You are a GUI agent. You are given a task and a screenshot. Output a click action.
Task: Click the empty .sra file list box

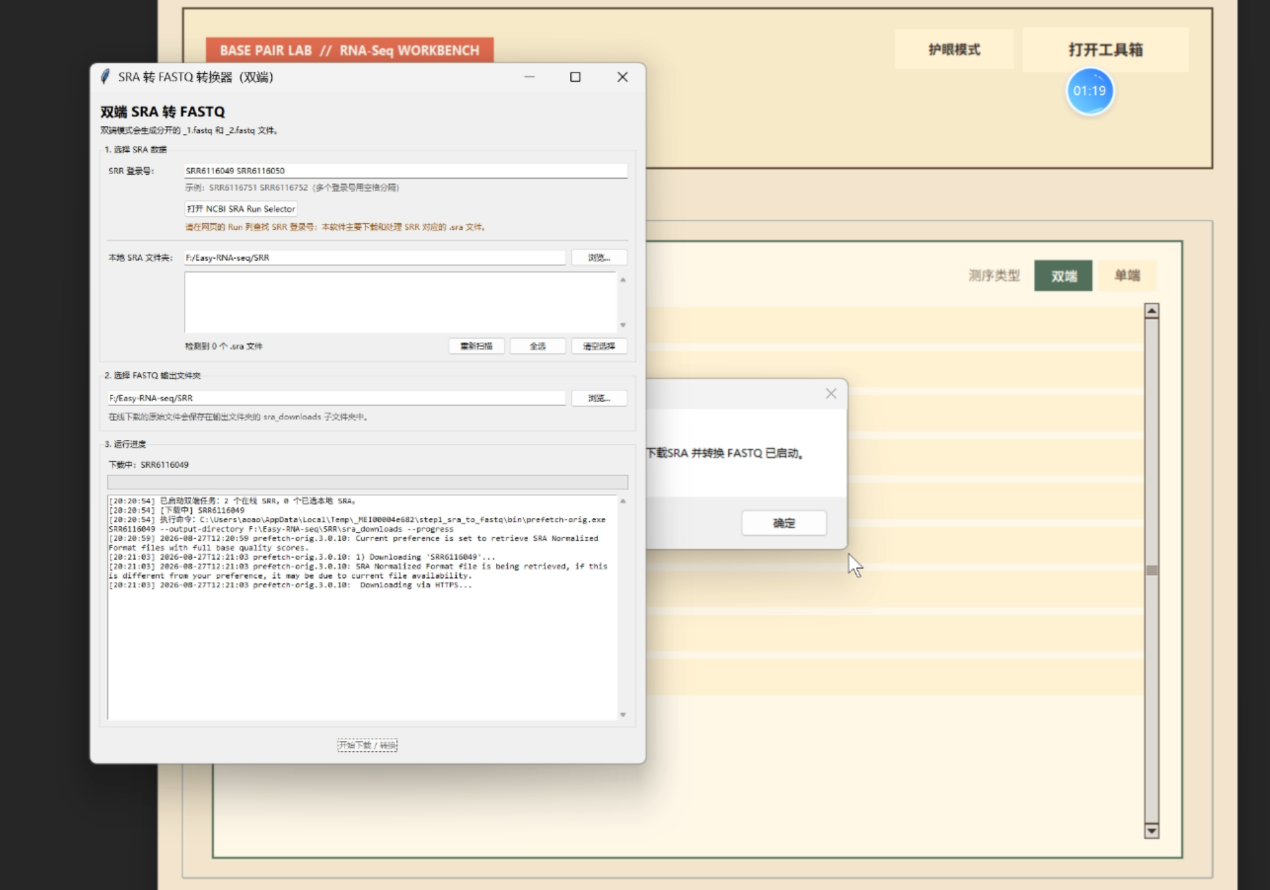click(x=400, y=301)
